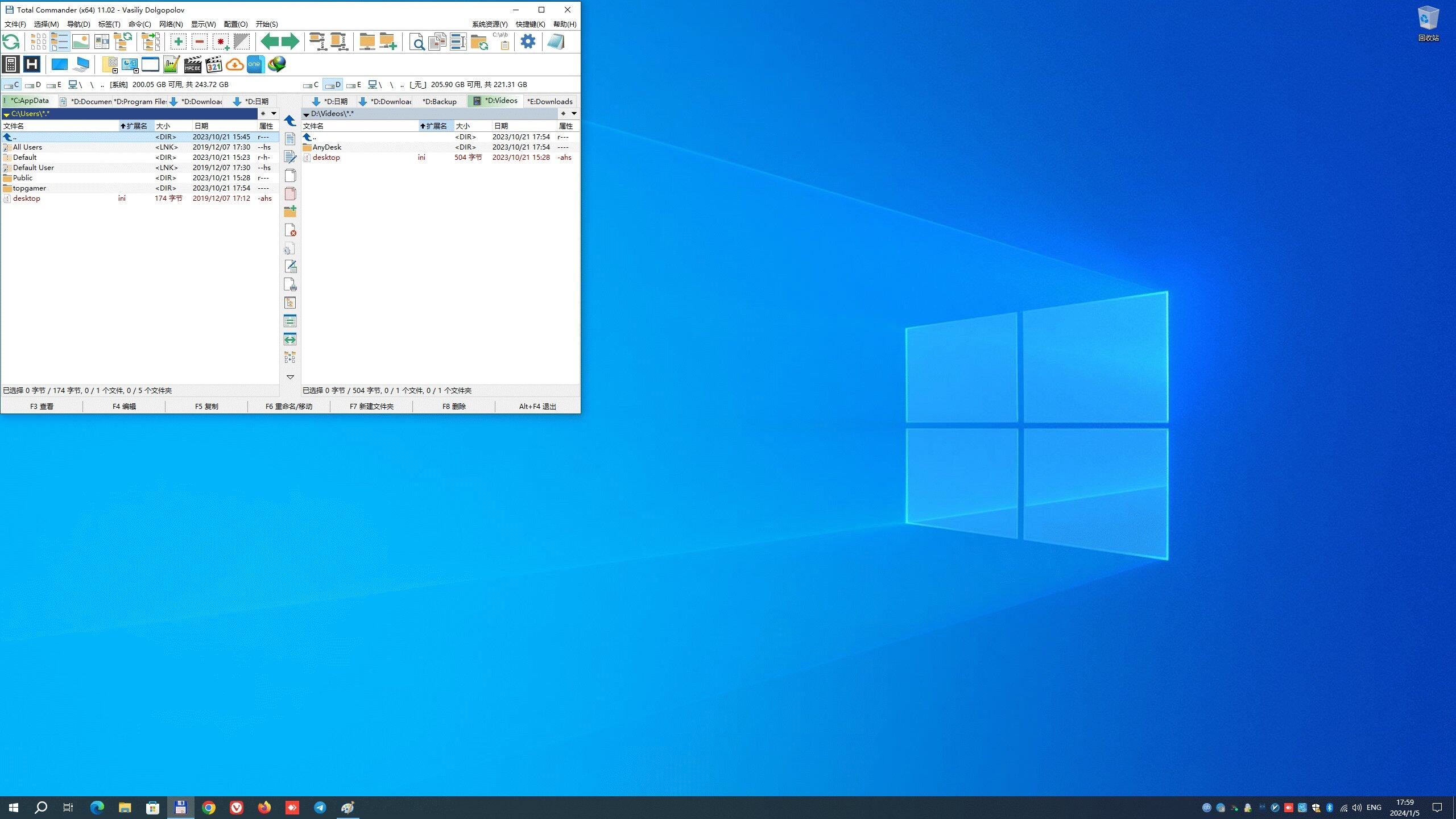Click the F5 复制 button

(x=206, y=406)
